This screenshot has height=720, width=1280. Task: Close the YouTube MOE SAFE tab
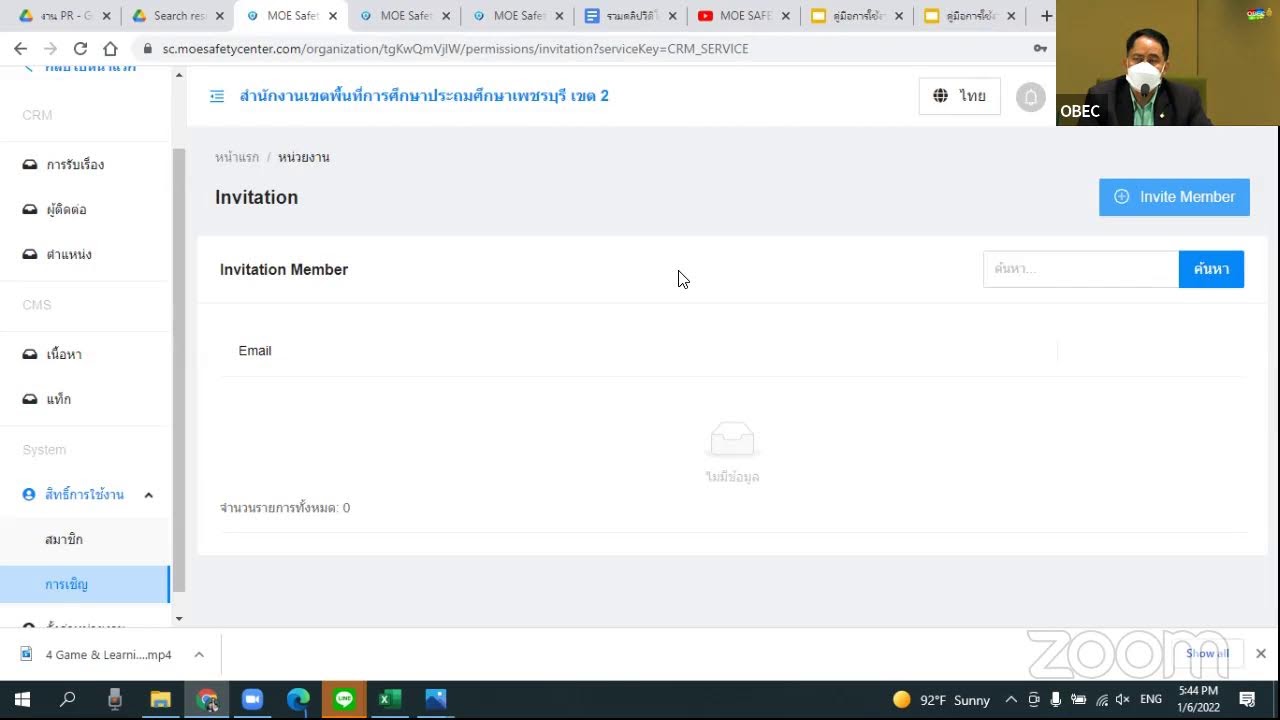(786, 16)
